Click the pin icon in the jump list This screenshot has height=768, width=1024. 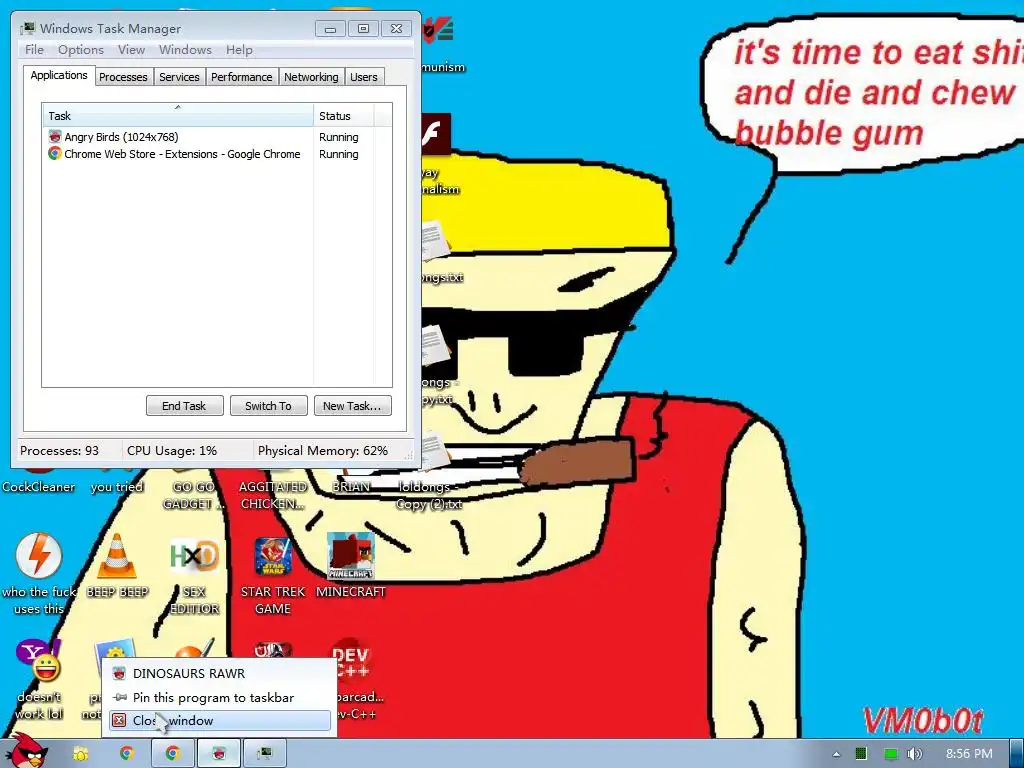[120, 697]
